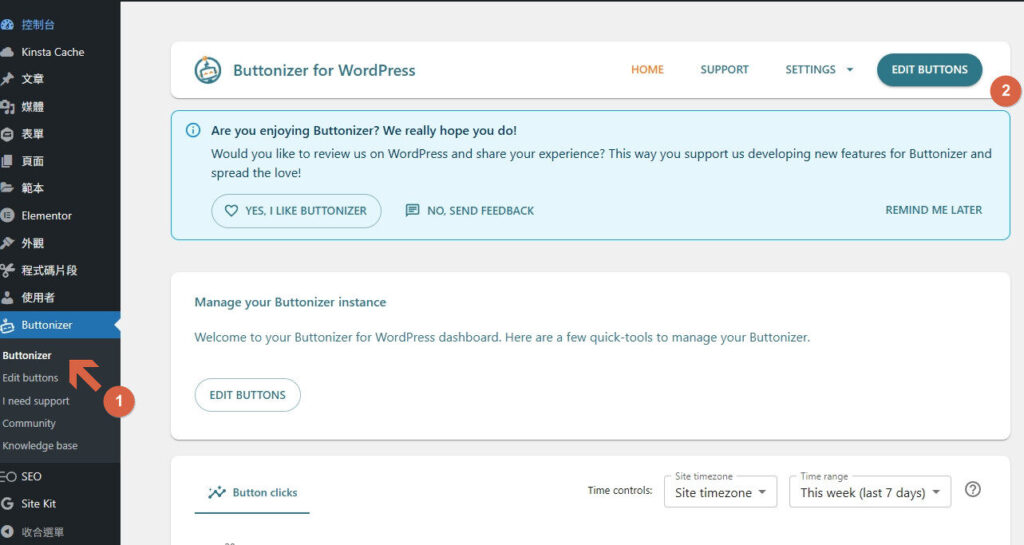Click the Elementor sidebar icon
The width and height of the screenshot is (1024, 545).
pyautogui.click(x=8, y=215)
